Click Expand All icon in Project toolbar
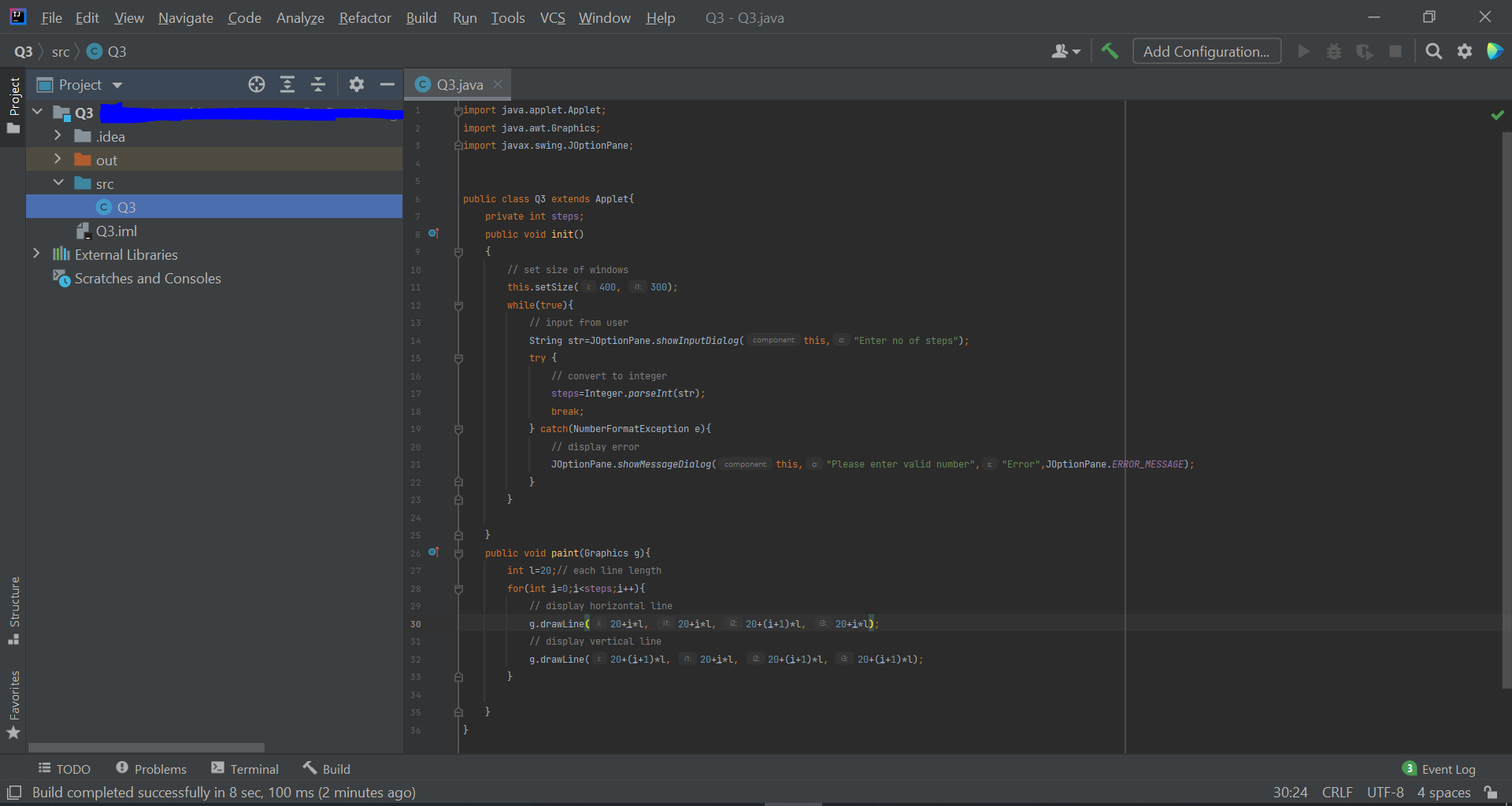Image resolution: width=1512 pixels, height=806 pixels. (287, 84)
